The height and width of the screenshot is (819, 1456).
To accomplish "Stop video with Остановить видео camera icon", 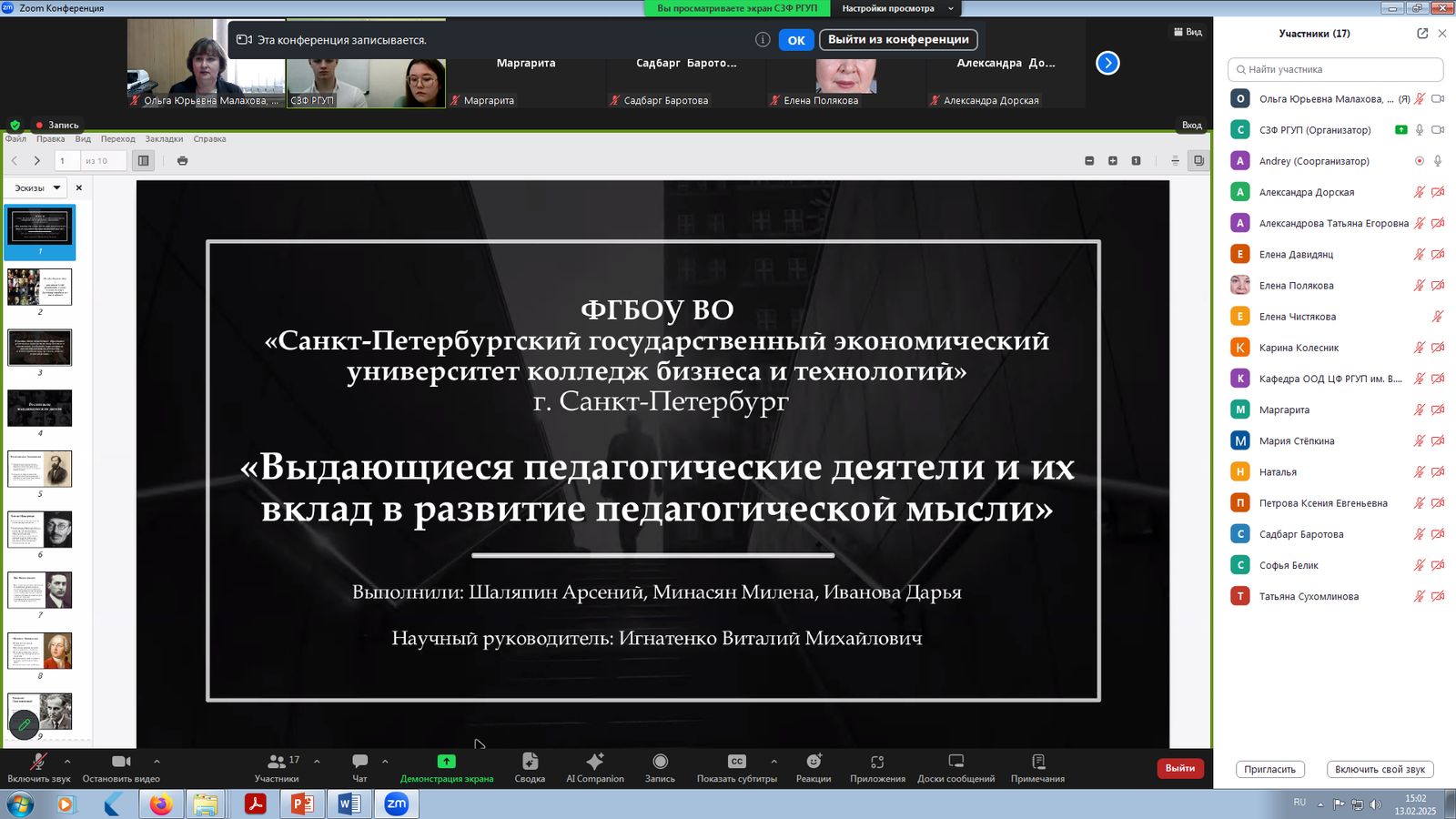I will coord(121,762).
